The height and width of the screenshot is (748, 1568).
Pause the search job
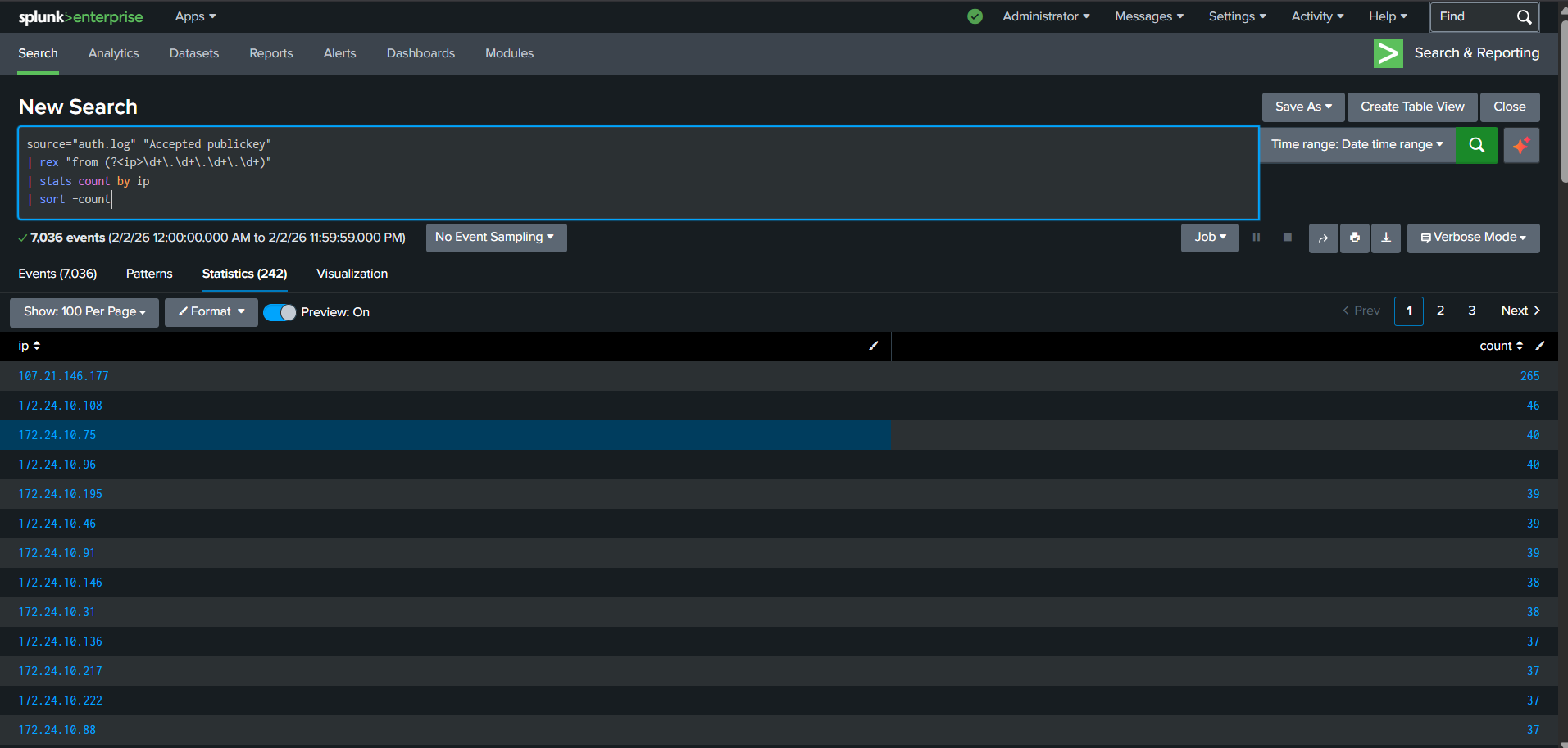point(1256,238)
